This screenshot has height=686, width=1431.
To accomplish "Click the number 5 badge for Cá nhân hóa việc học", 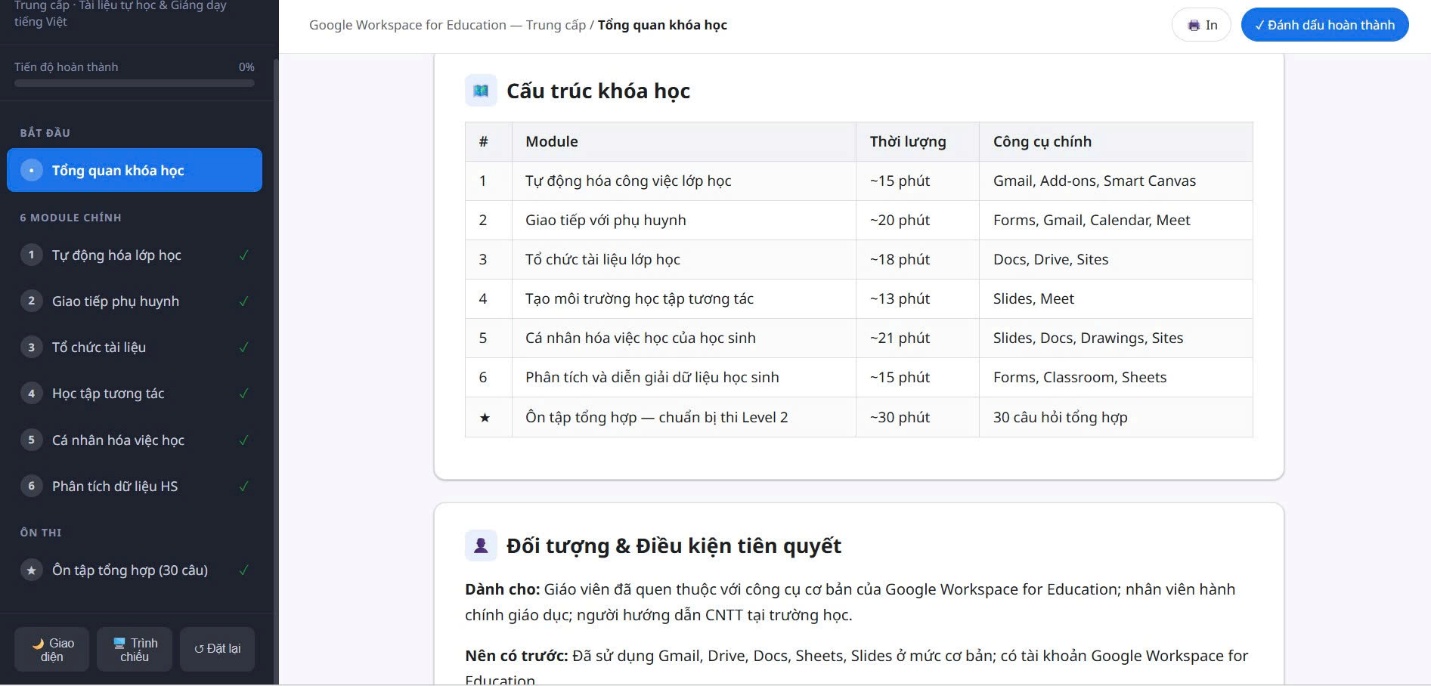I will point(31,440).
